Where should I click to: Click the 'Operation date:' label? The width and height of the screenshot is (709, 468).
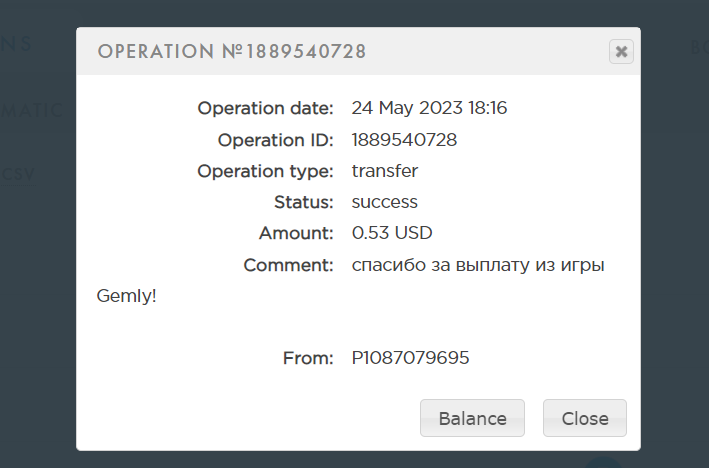(265, 108)
